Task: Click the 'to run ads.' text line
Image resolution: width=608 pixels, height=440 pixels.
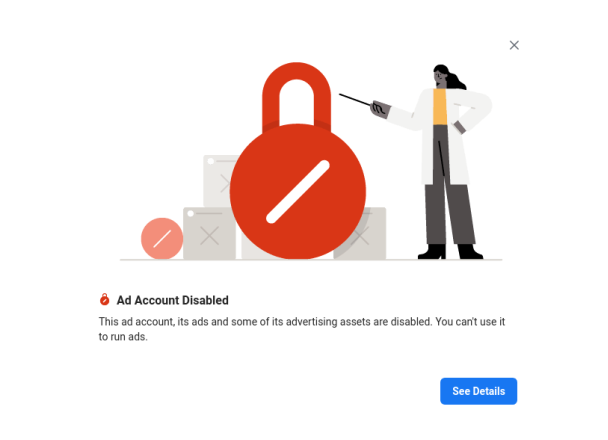Action: point(123,336)
